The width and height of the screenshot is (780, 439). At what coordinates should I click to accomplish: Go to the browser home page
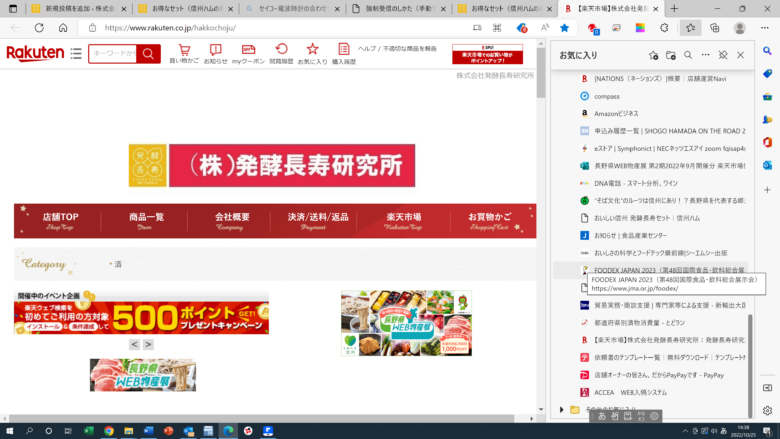click(63, 28)
